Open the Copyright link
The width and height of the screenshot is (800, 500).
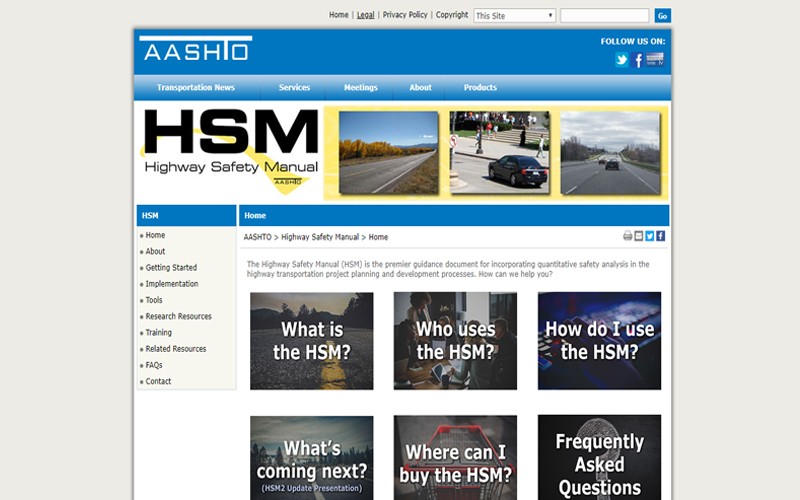(x=452, y=15)
